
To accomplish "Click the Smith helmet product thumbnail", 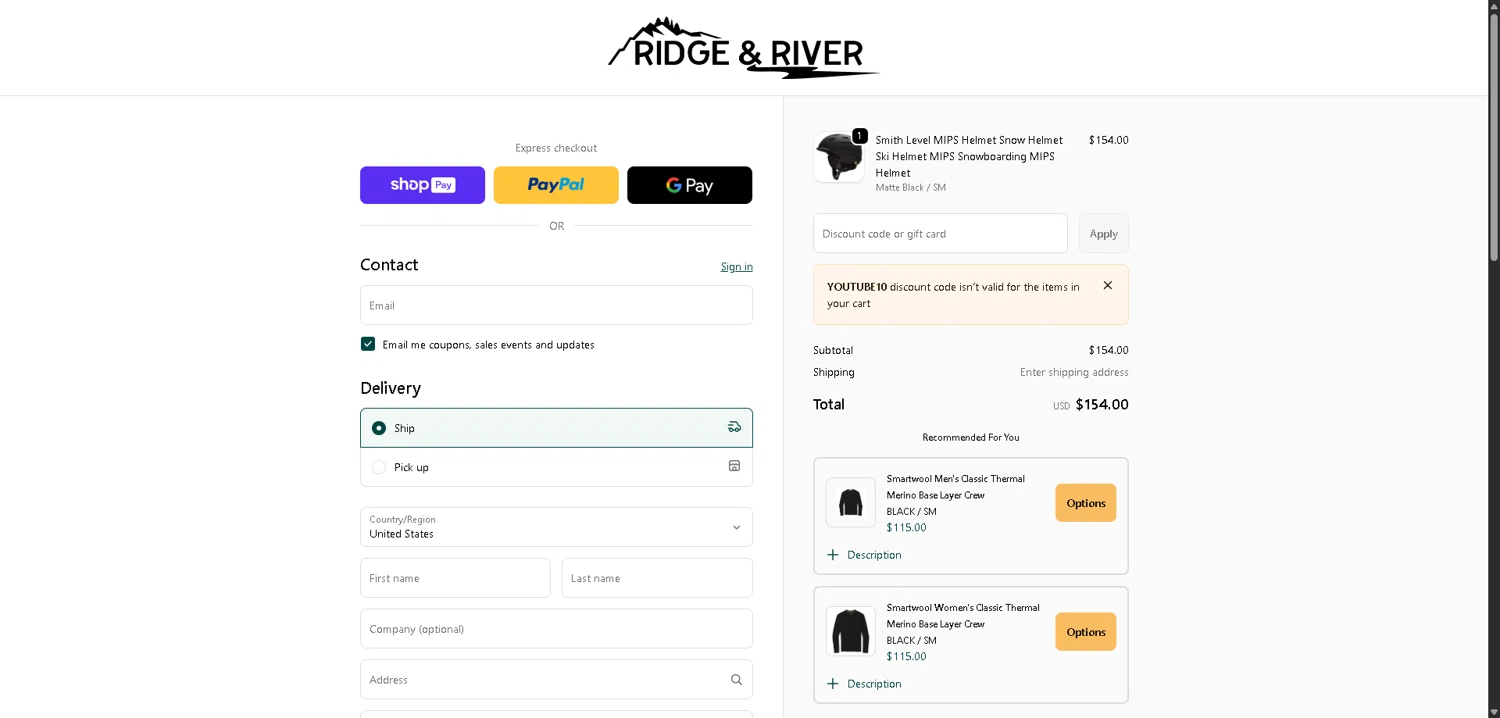I will (839, 157).
